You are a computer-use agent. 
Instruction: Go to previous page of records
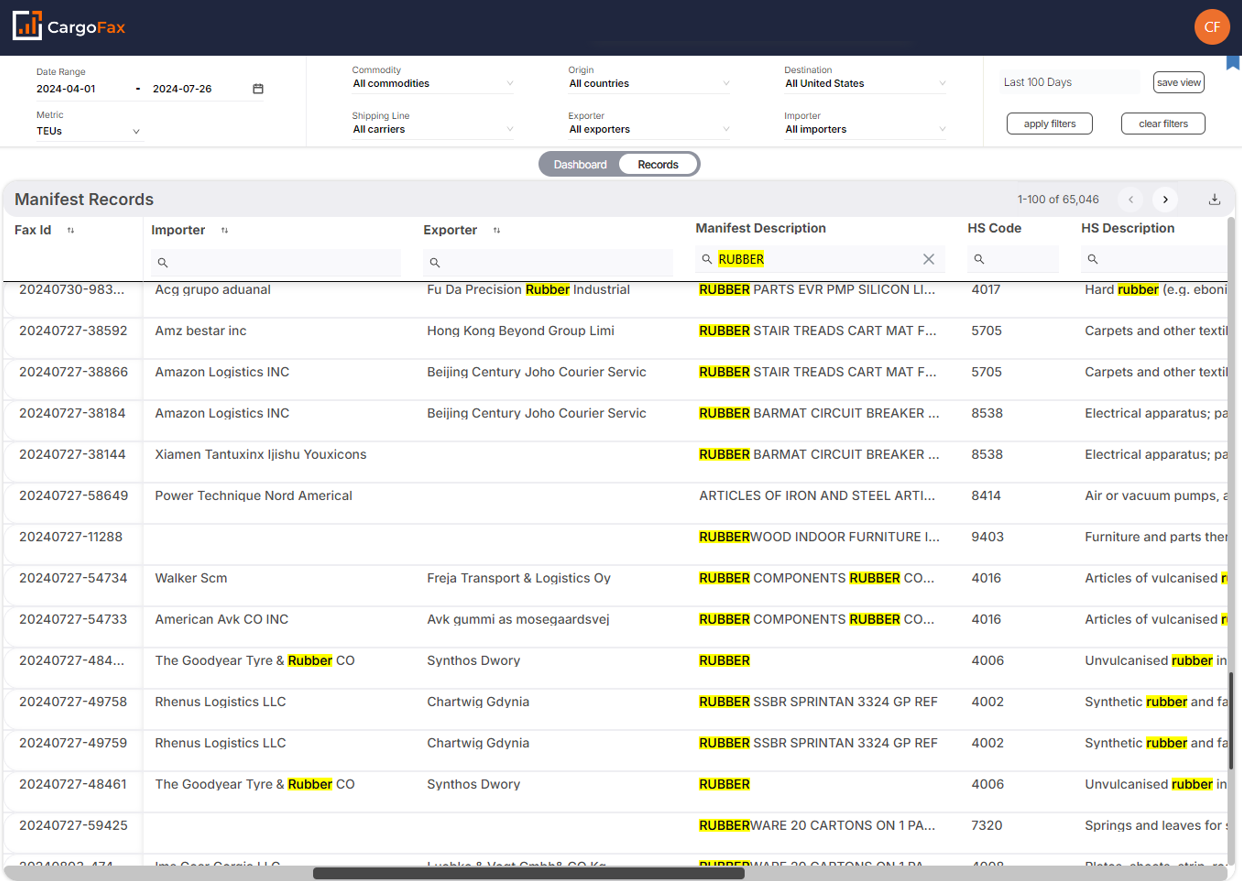click(1131, 199)
